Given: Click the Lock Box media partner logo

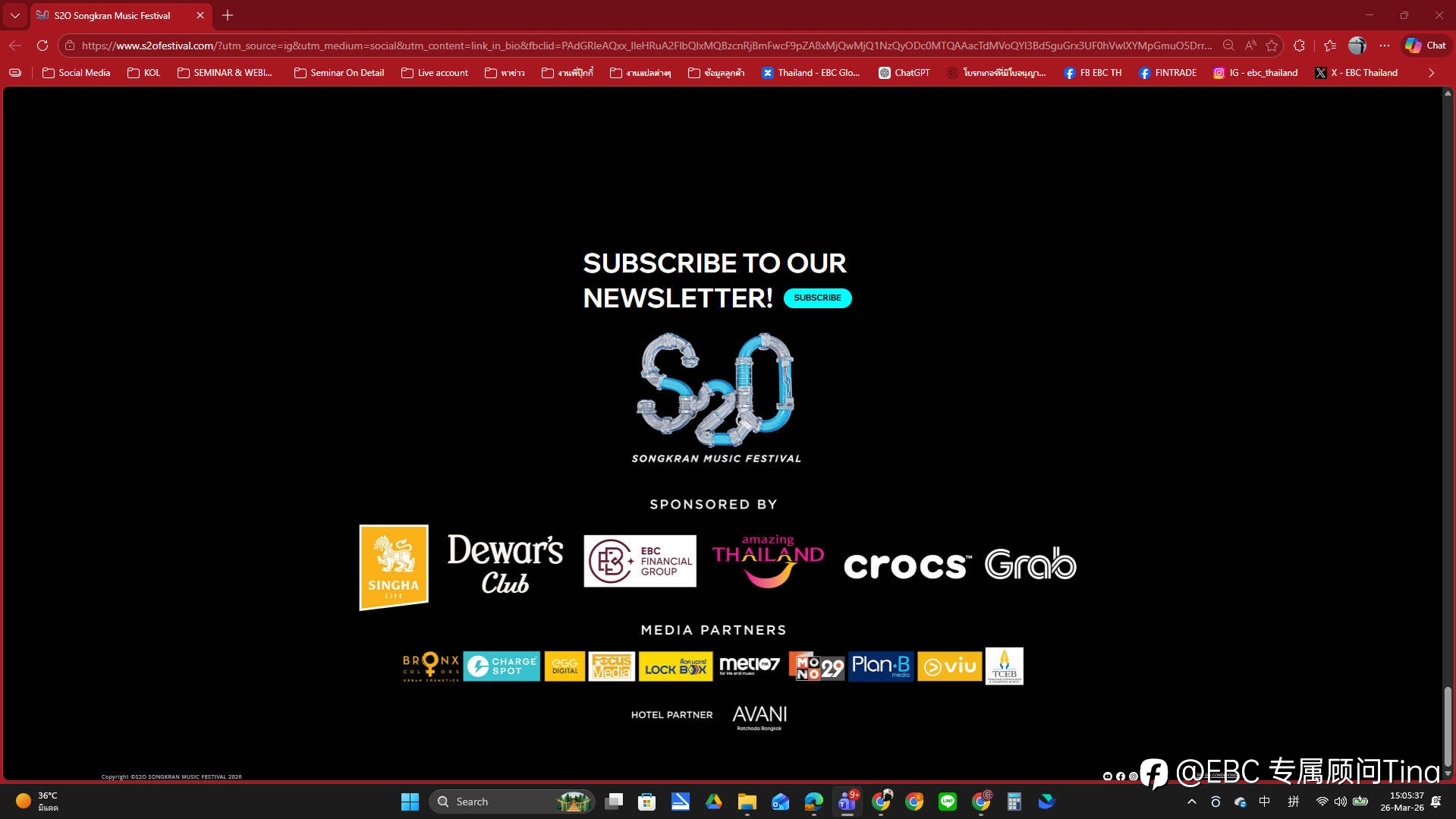Looking at the screenshot, I should (675, 666).
